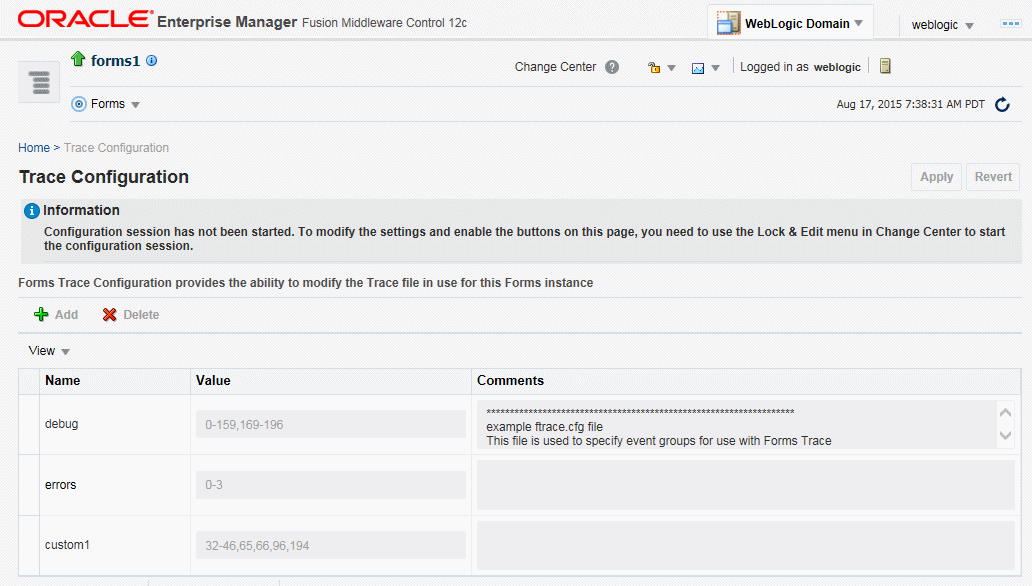1032x586 pixels.
Task: Click the green up-arrow status icon
Action: (x=78, y=59)
